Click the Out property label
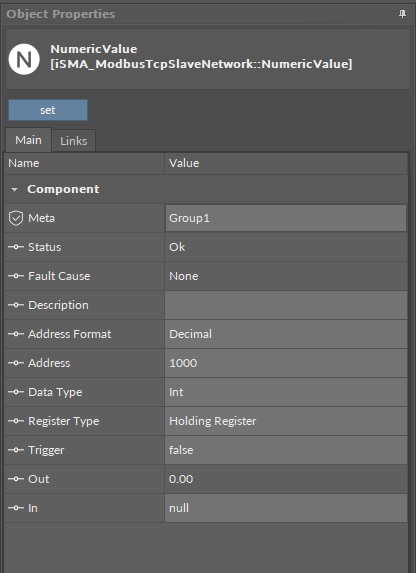The image size is (416, 573). (x=39, y=479)
